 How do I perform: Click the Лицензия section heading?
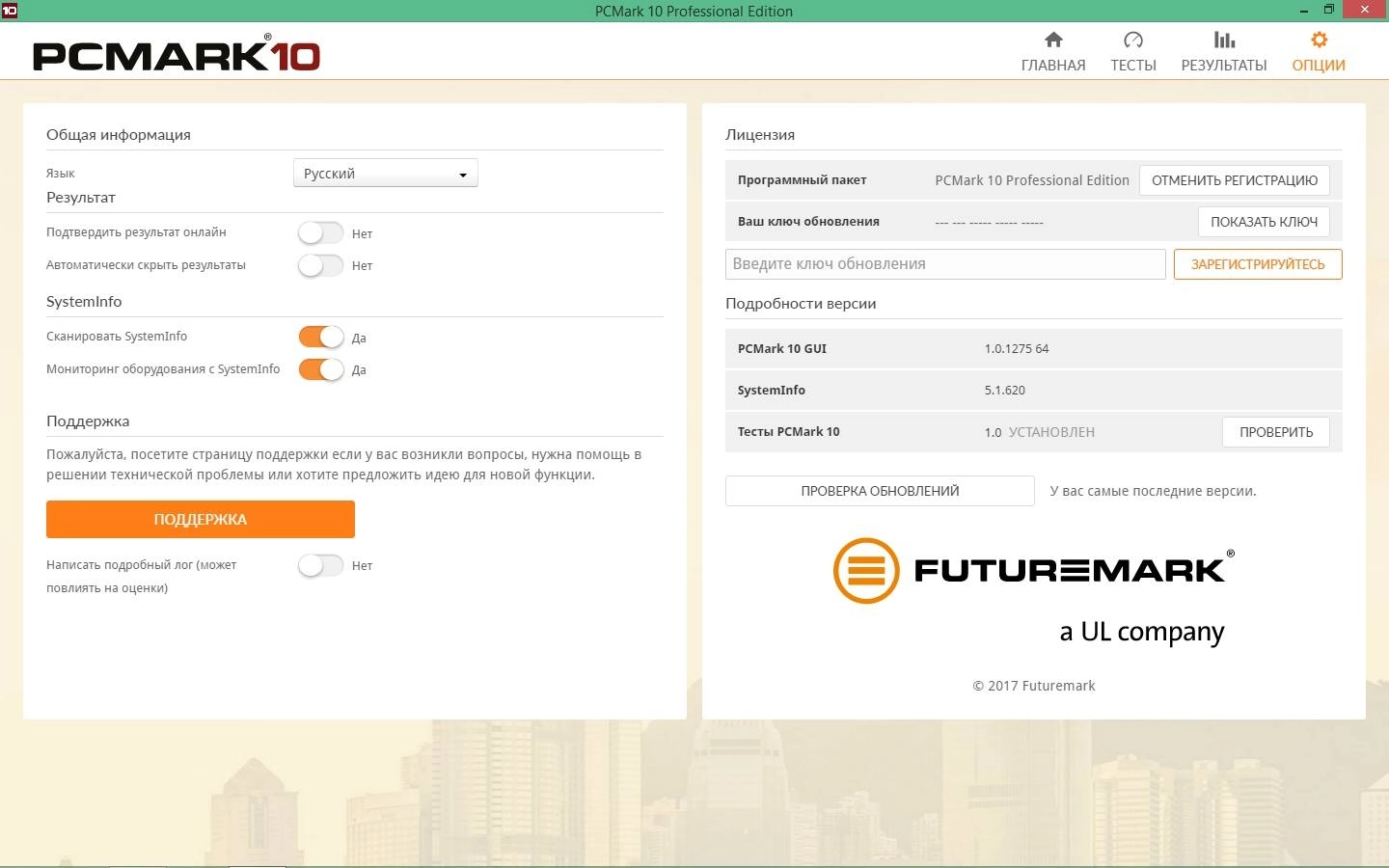tap(760, 135)
